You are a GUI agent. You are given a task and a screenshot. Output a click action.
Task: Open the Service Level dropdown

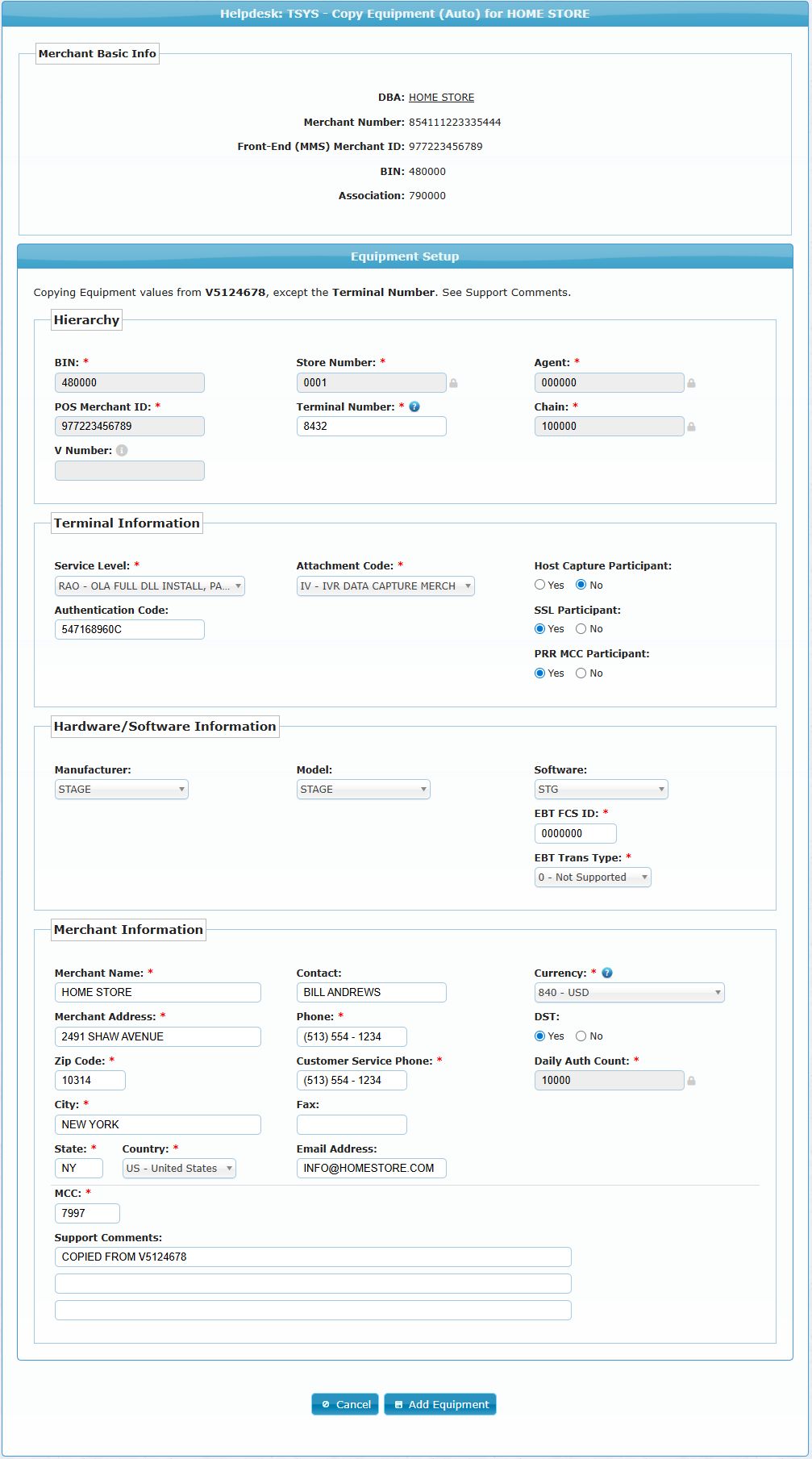point(149,586)
